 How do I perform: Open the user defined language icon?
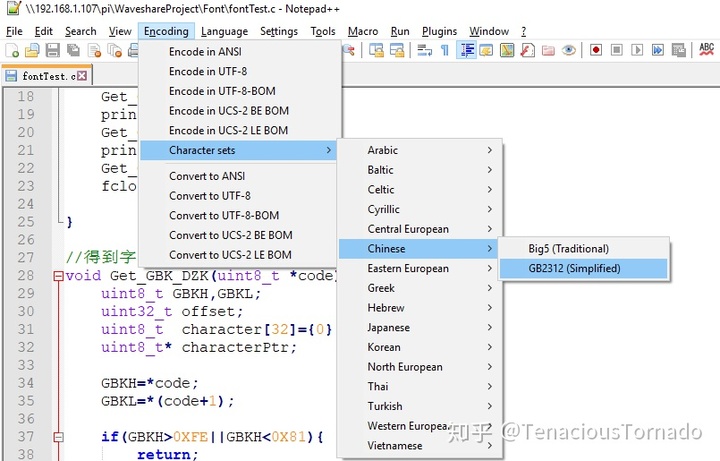click(486, 50)
